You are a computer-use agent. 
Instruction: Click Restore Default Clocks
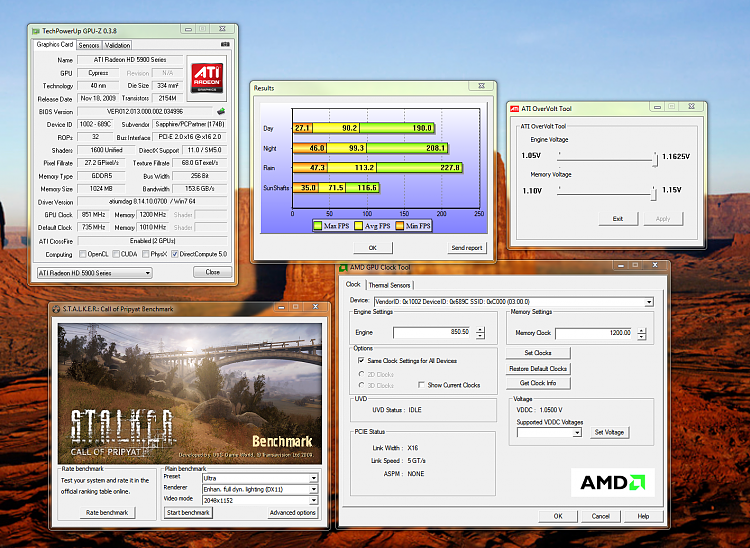538,369
